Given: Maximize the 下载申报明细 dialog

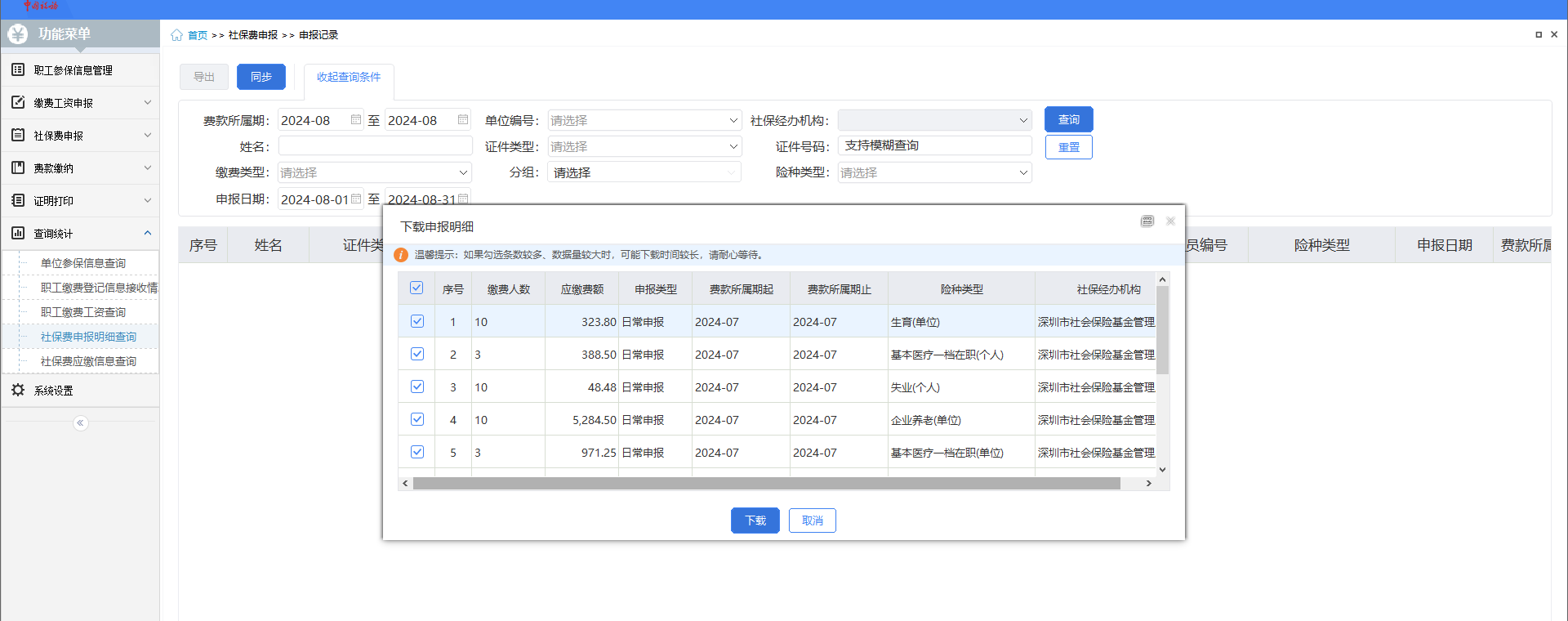Looking at the screenshot, I should coord(1147,221).
